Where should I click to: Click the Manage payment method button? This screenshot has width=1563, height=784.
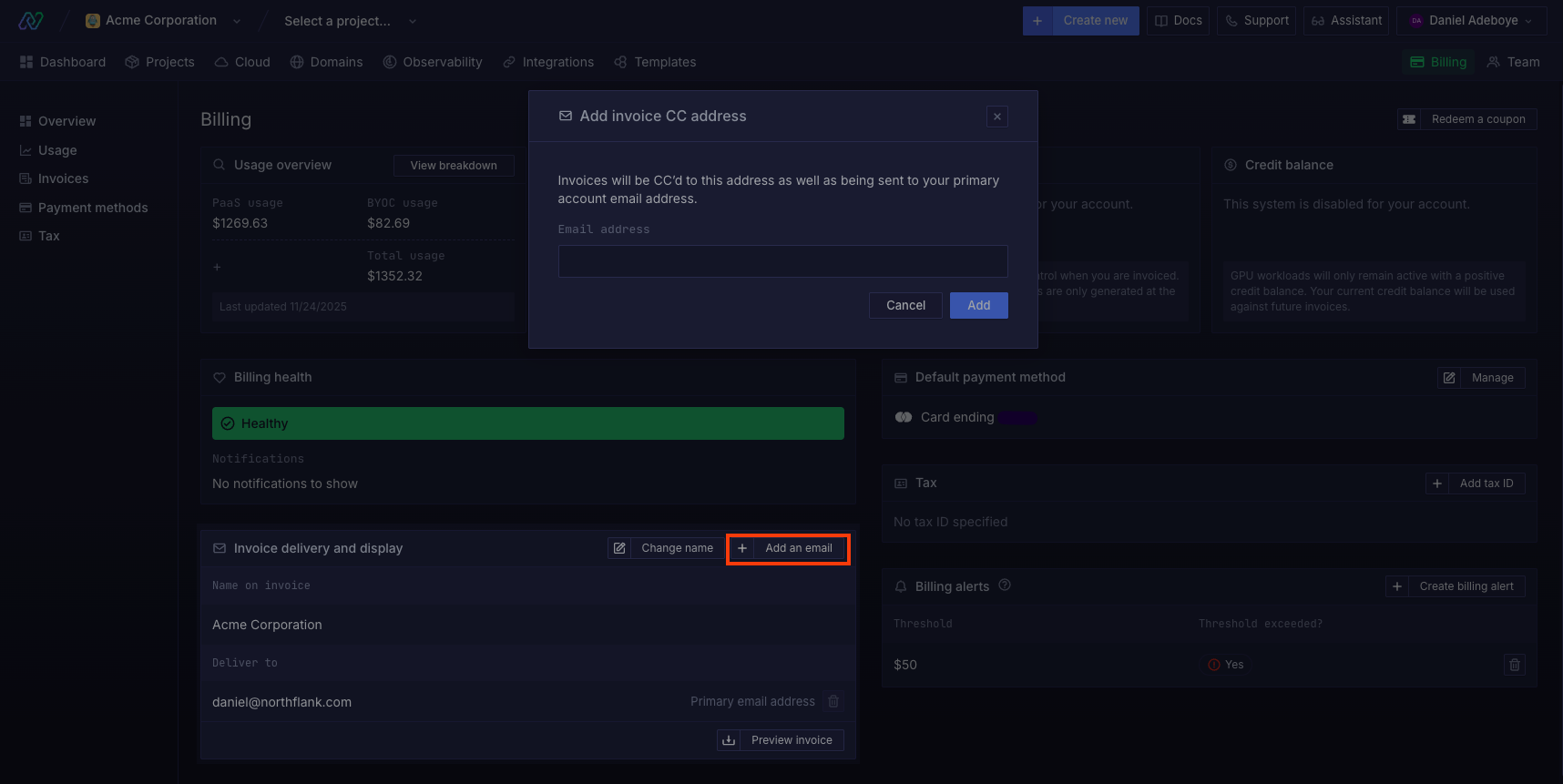(x=1492, y=378)
